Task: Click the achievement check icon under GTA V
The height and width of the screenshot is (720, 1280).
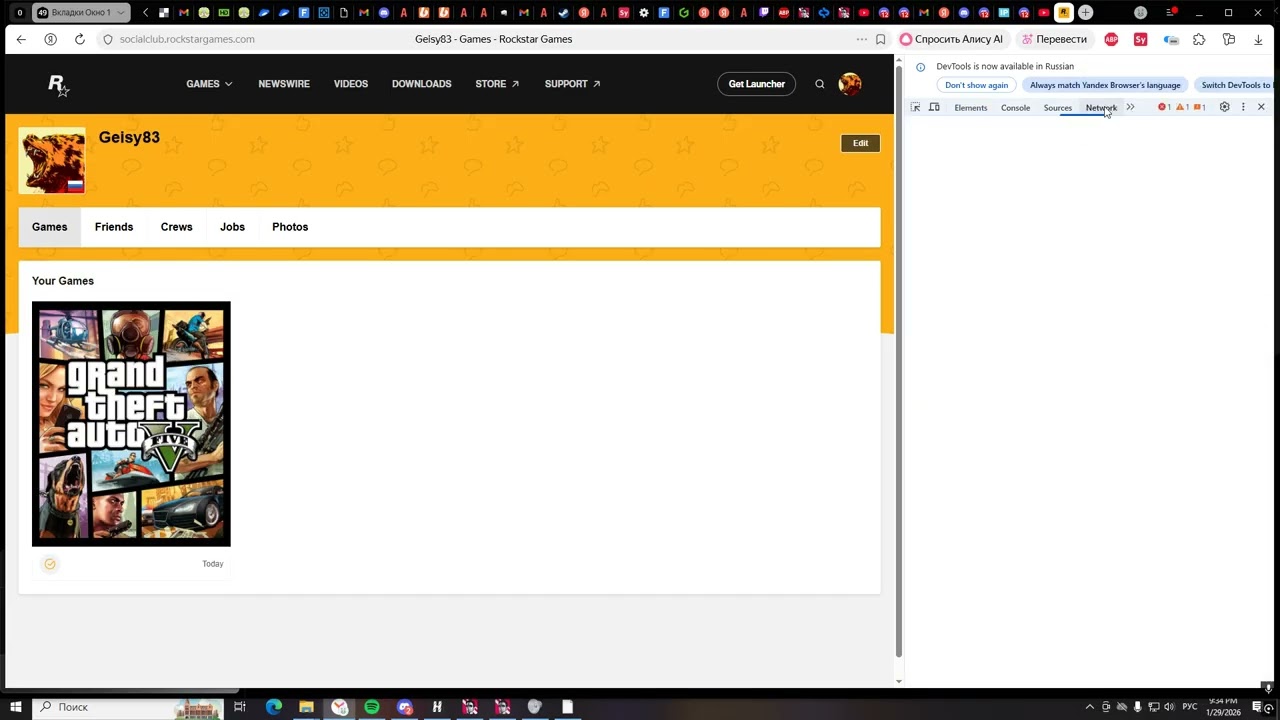Action: point(50,564)
